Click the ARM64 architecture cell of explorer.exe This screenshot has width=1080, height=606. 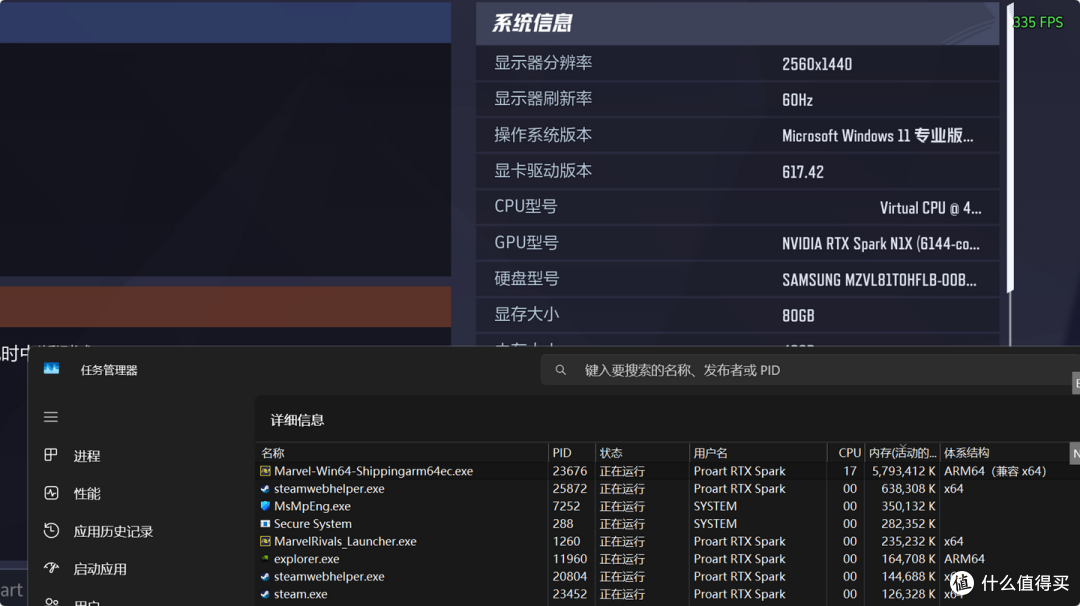pyautogui.click(x=964, y=559)
